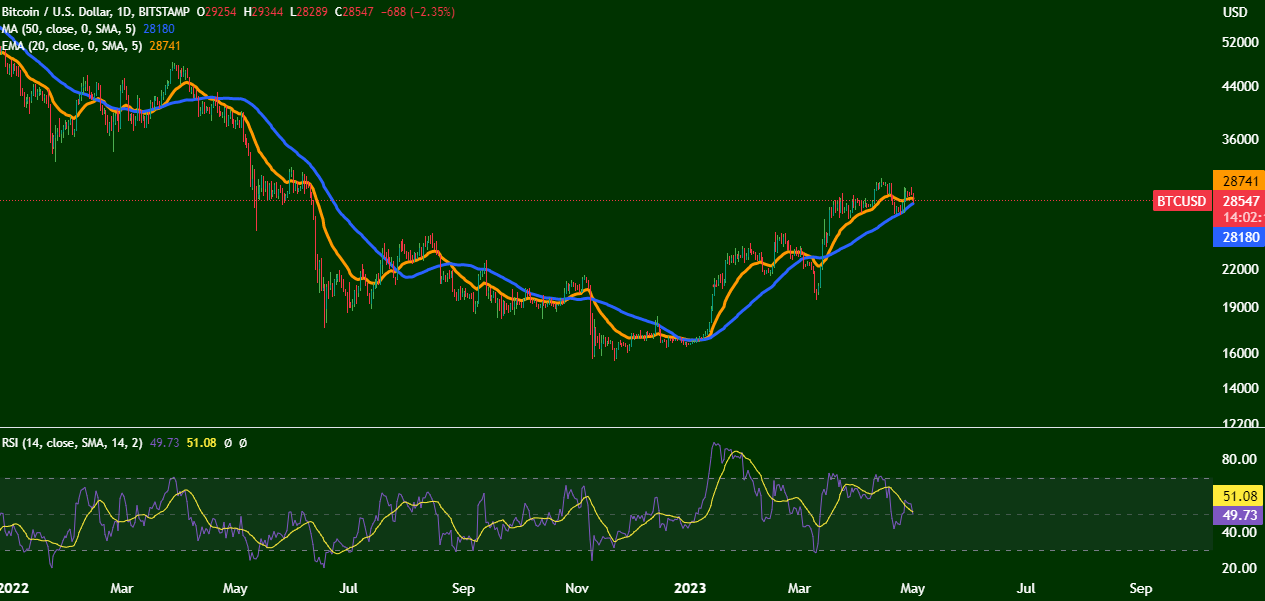Open the USD currency selector

(x=1234, y=12)
